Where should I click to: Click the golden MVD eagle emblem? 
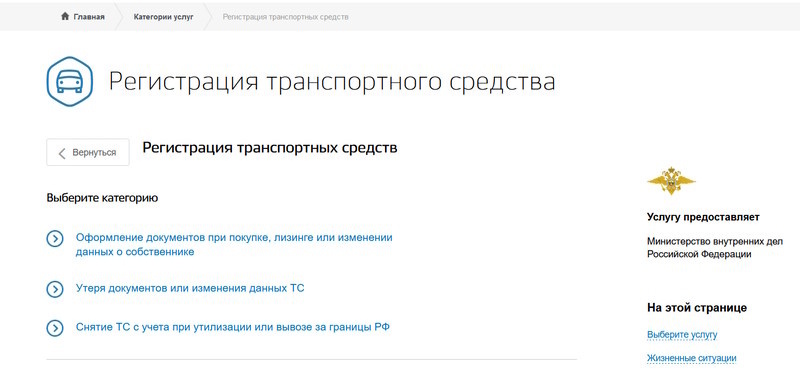671,180
